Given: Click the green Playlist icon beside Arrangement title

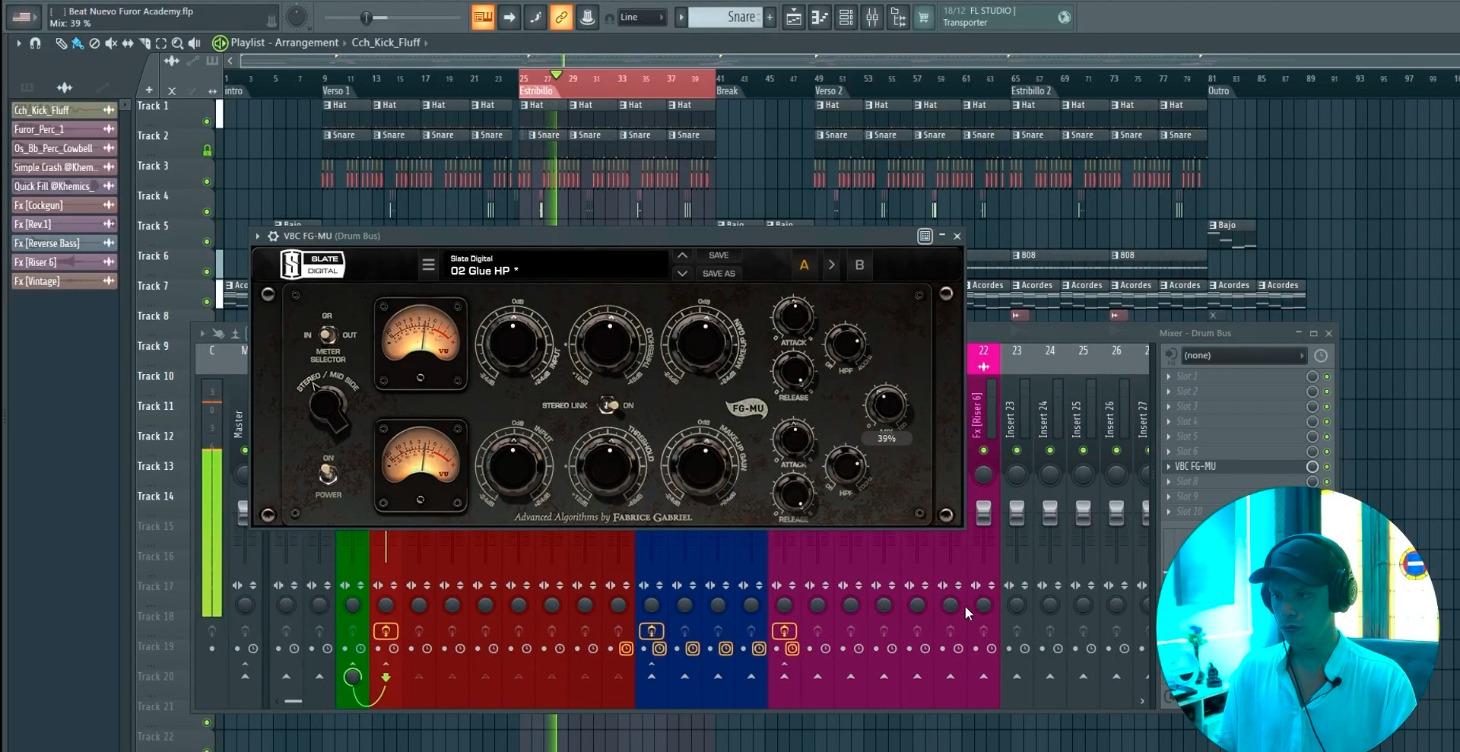Looking at the screenshot, I should click(x=219, y=43).
